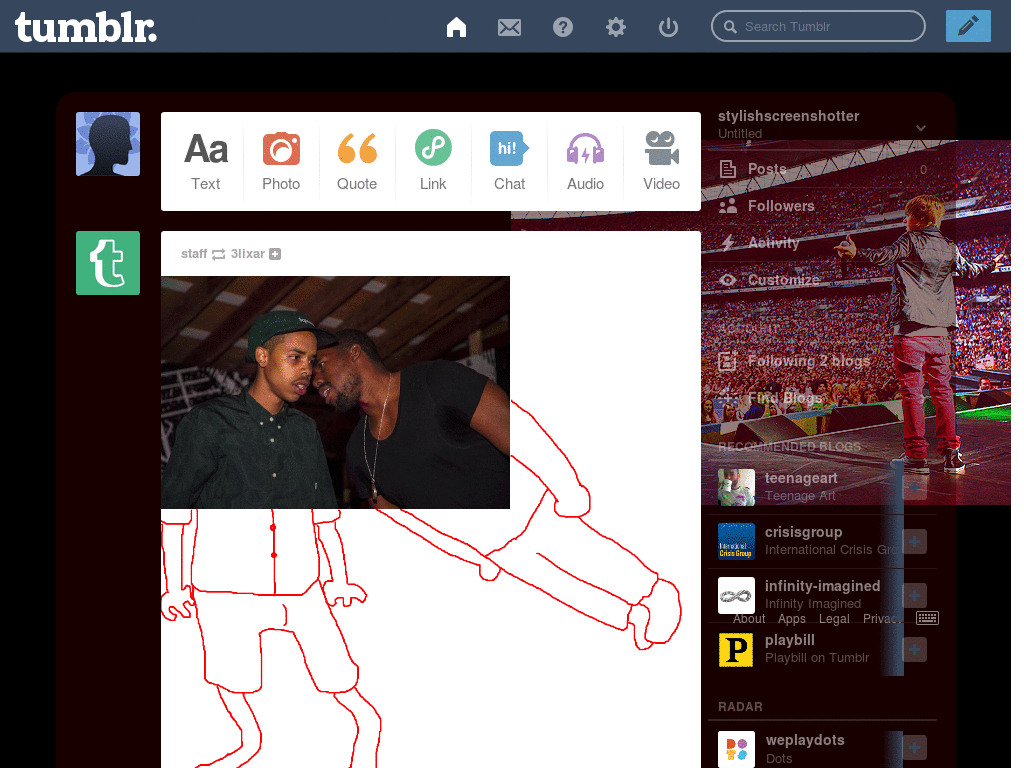This screenshot has height=768, width=1024.
Task: View your Followers list
Action: tap(782, 206)
